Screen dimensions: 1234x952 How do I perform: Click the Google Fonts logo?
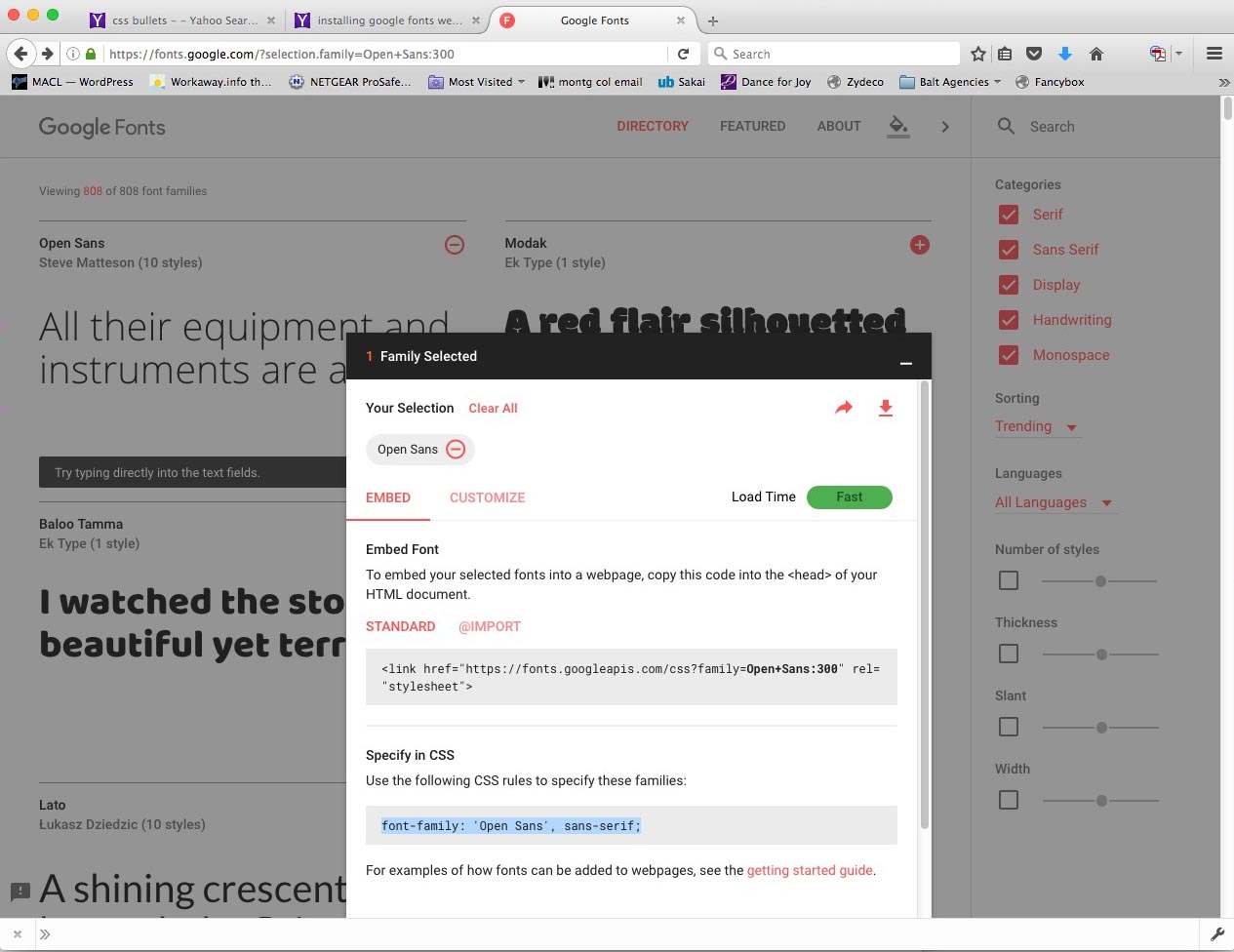click(102, 127)
